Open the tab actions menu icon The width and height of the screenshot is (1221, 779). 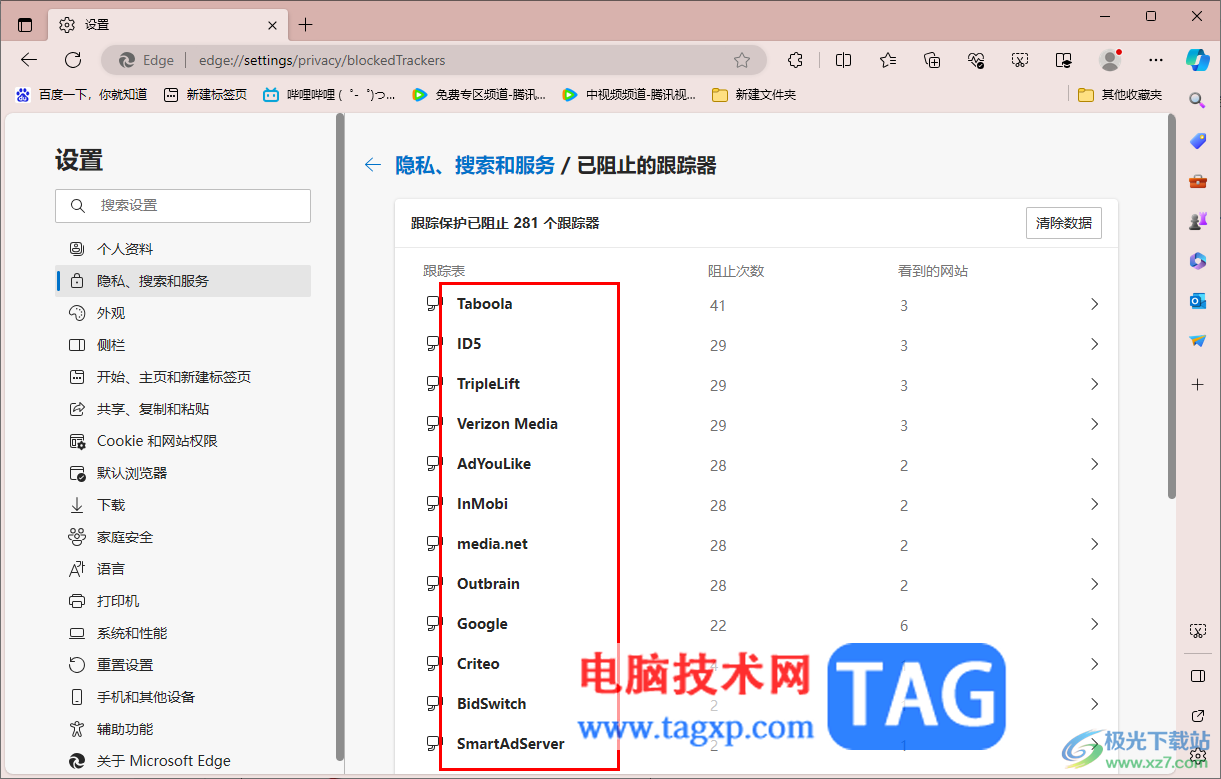(25, 25)
